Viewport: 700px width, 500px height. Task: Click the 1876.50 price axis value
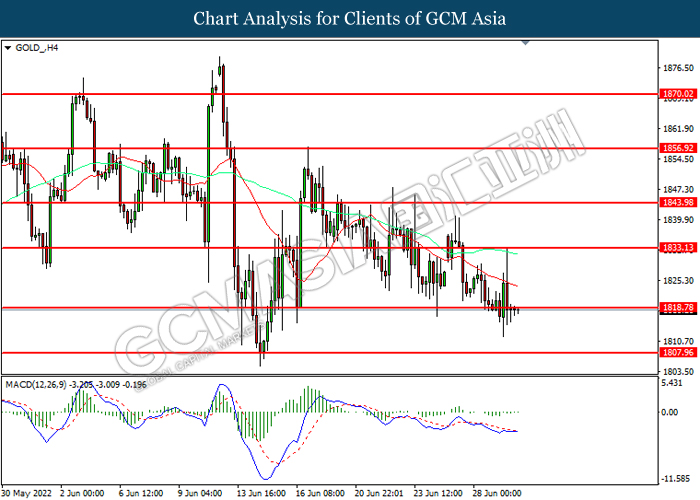(679, 68)
